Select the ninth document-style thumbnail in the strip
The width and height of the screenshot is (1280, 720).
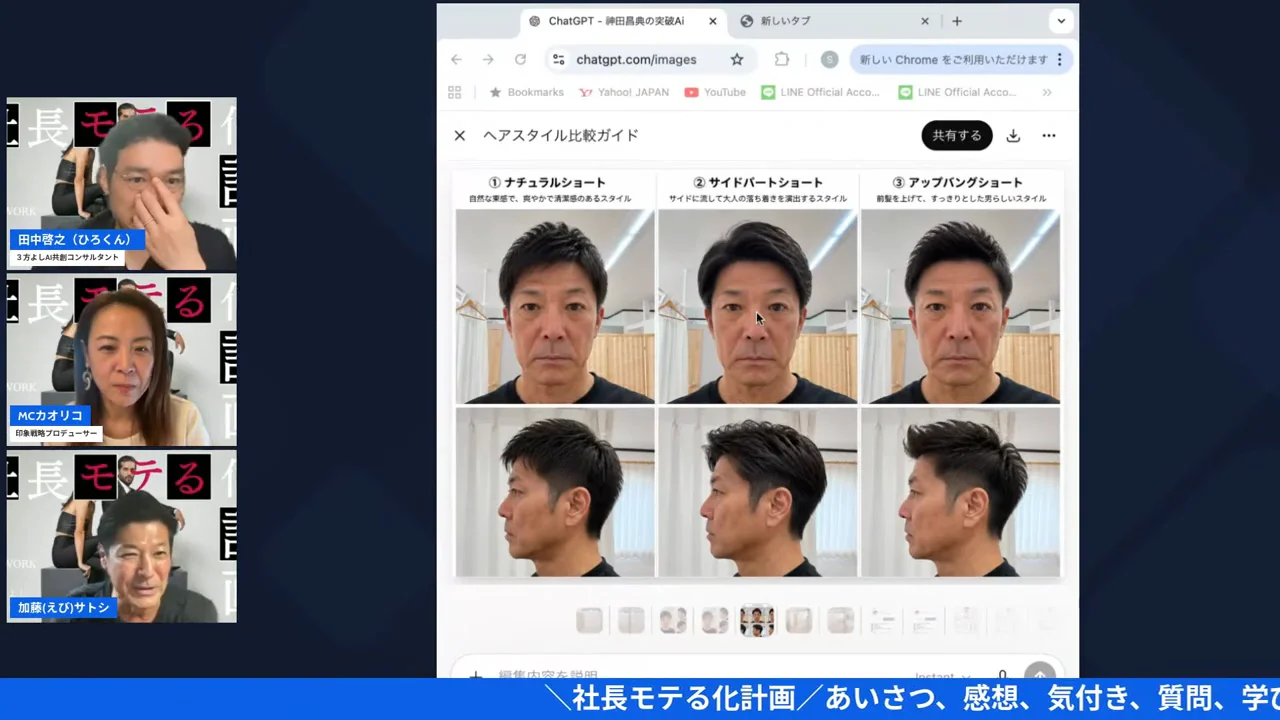(924, 621)
